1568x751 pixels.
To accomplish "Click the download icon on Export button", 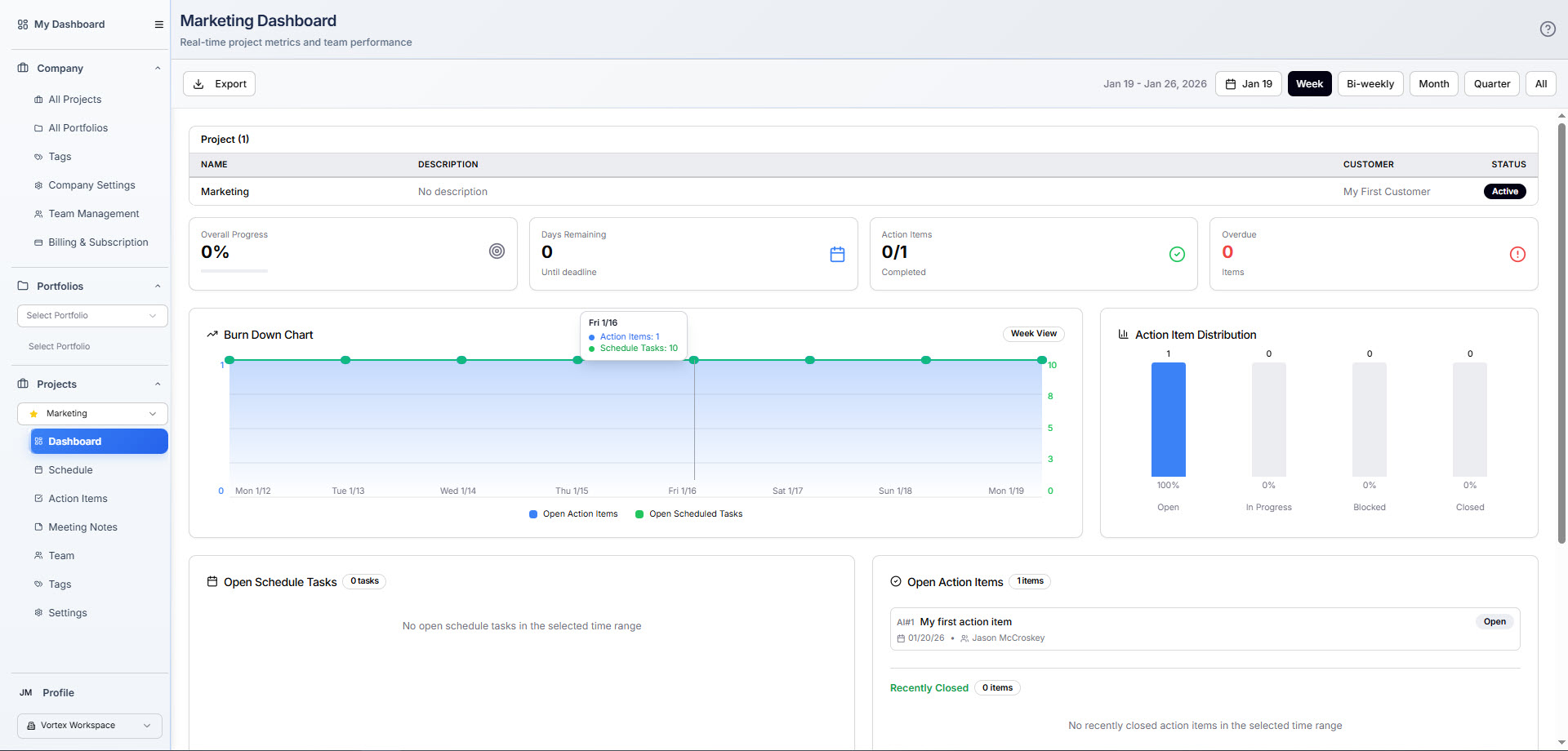I will [198, 84].
